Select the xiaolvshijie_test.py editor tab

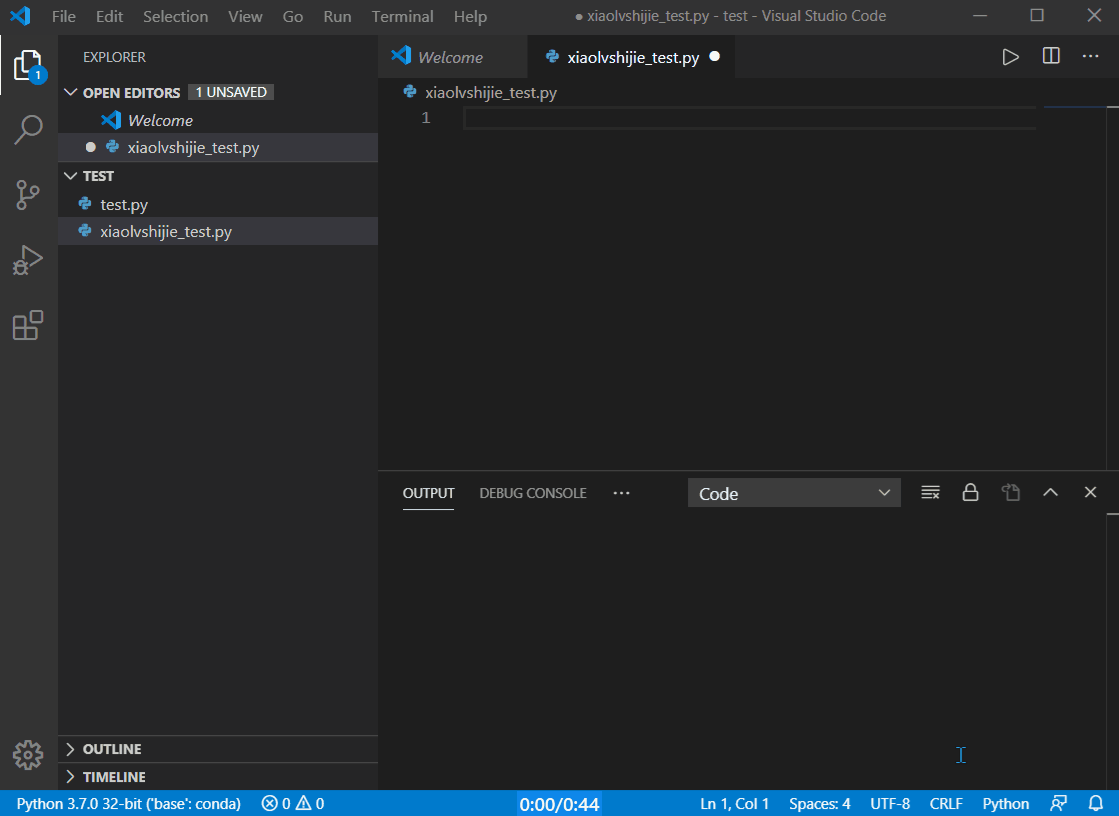pyautogui.click(x=631, y=57)
